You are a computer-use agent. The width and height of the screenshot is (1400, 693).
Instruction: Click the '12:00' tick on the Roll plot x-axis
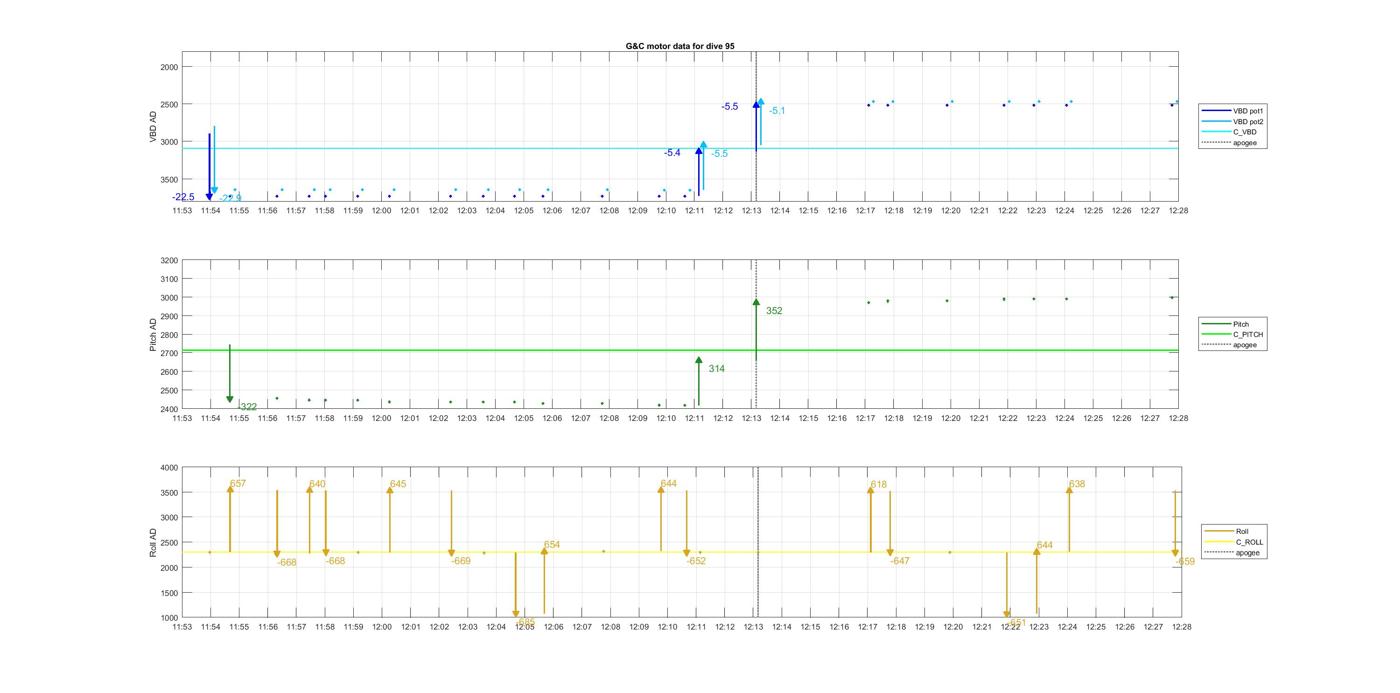click(x=382, y=627)
